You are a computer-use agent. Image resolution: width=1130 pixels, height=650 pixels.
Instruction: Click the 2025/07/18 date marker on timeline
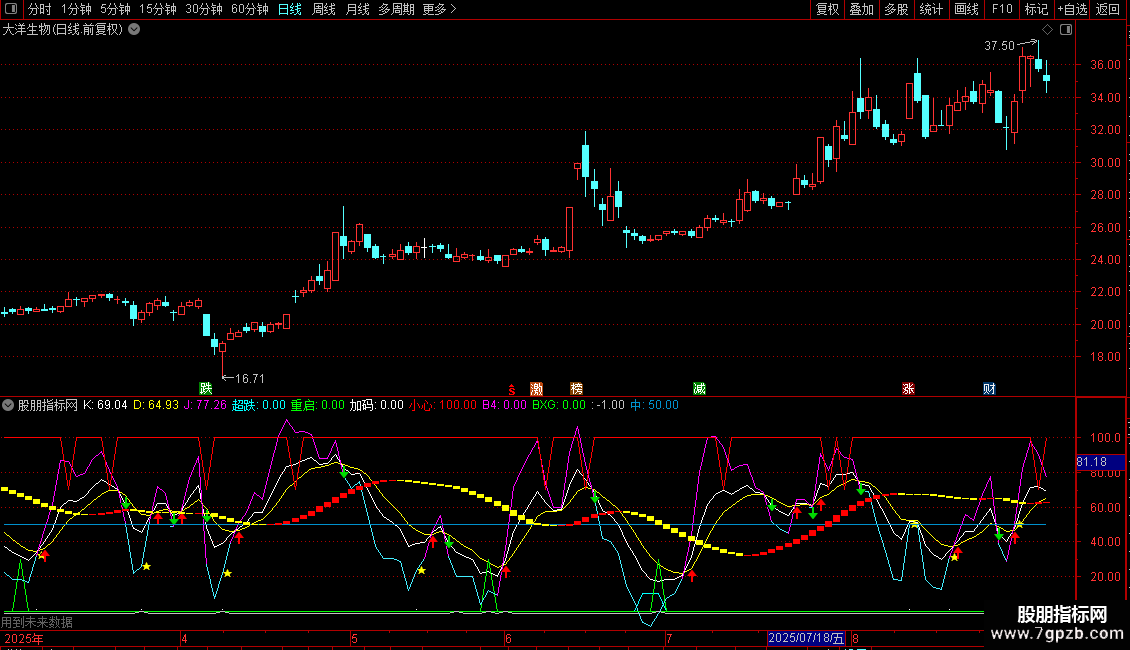[x=805, y=638]
